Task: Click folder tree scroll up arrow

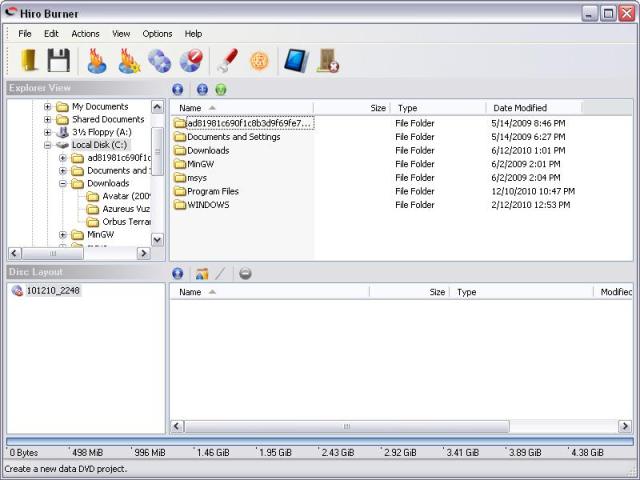Action: [x=157, y=107]
